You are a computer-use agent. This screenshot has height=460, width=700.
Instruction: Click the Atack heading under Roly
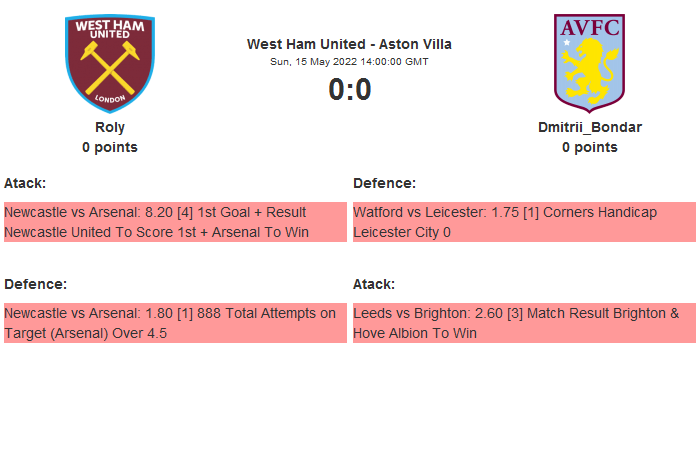pos(25,183)
